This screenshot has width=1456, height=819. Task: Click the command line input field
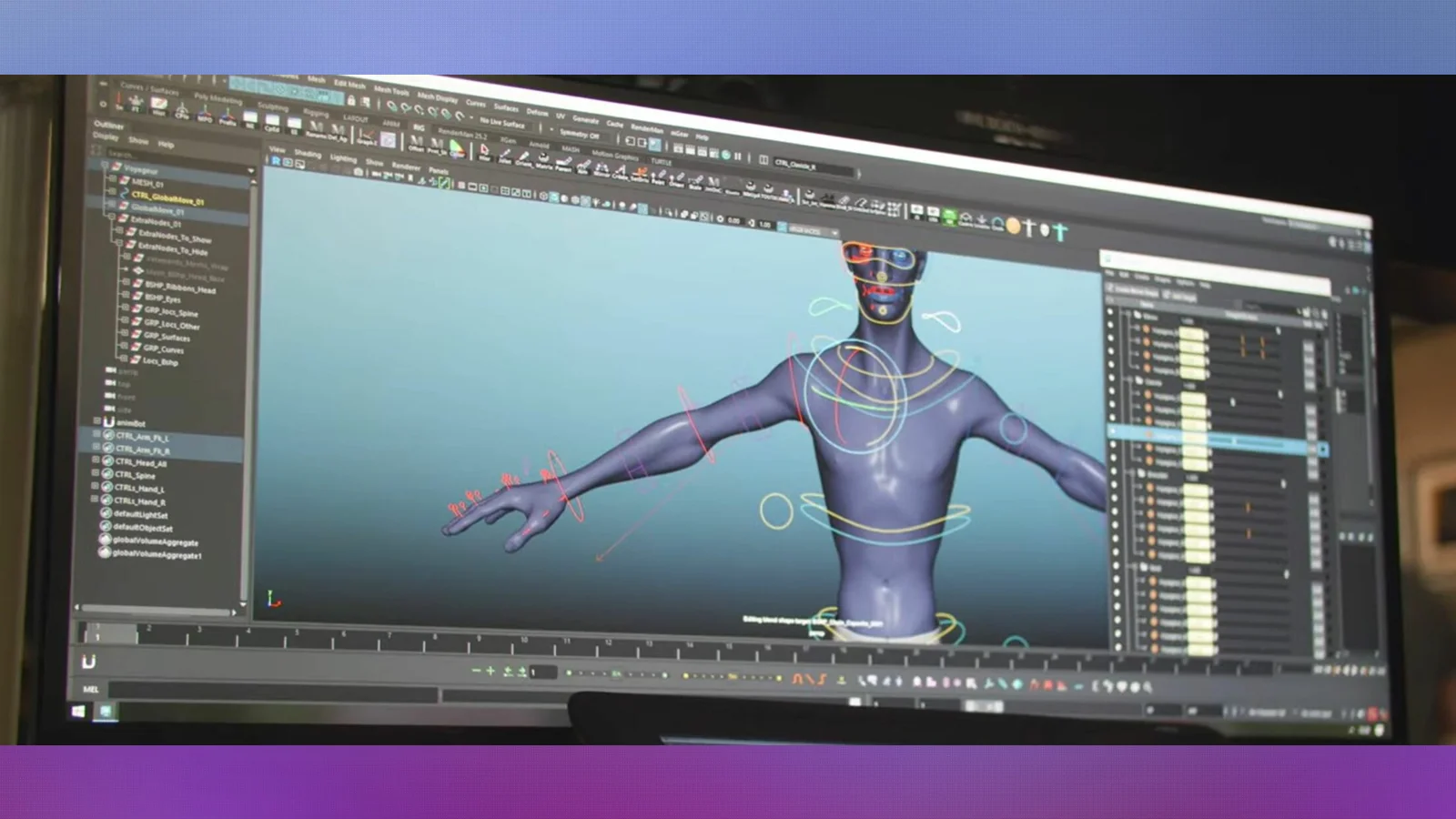[272, 693]
